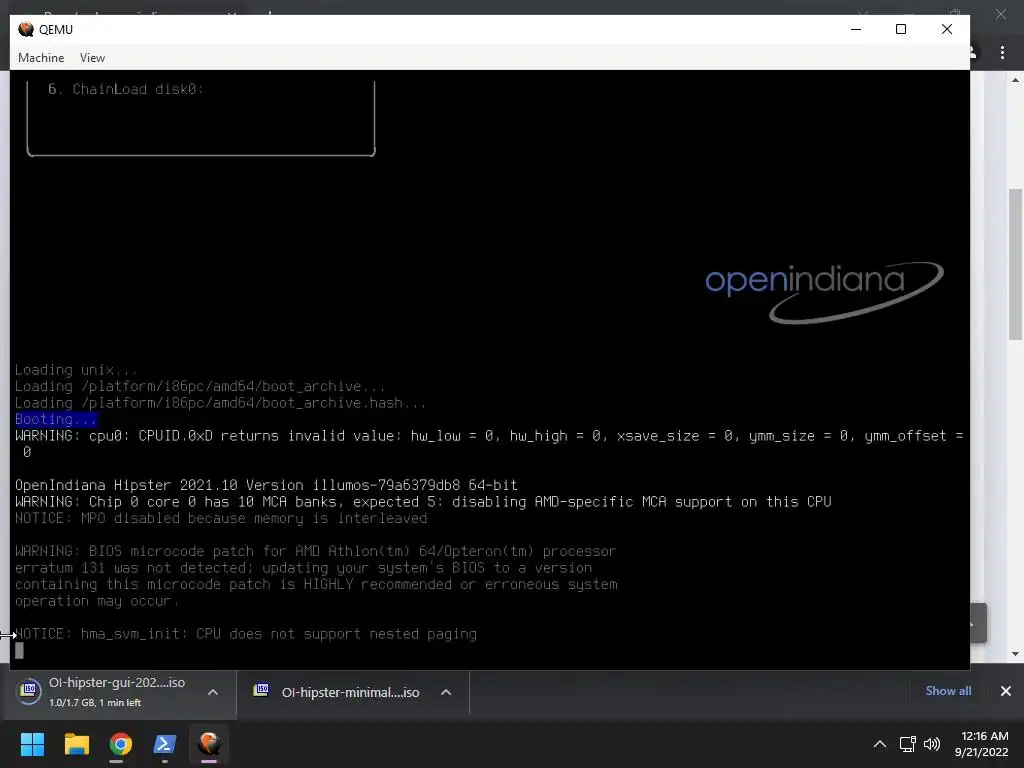This screenshot has width=1024, height=768.
Task: Click the highlighted 'Booting...' text
Action: click(x=56, y=419)
